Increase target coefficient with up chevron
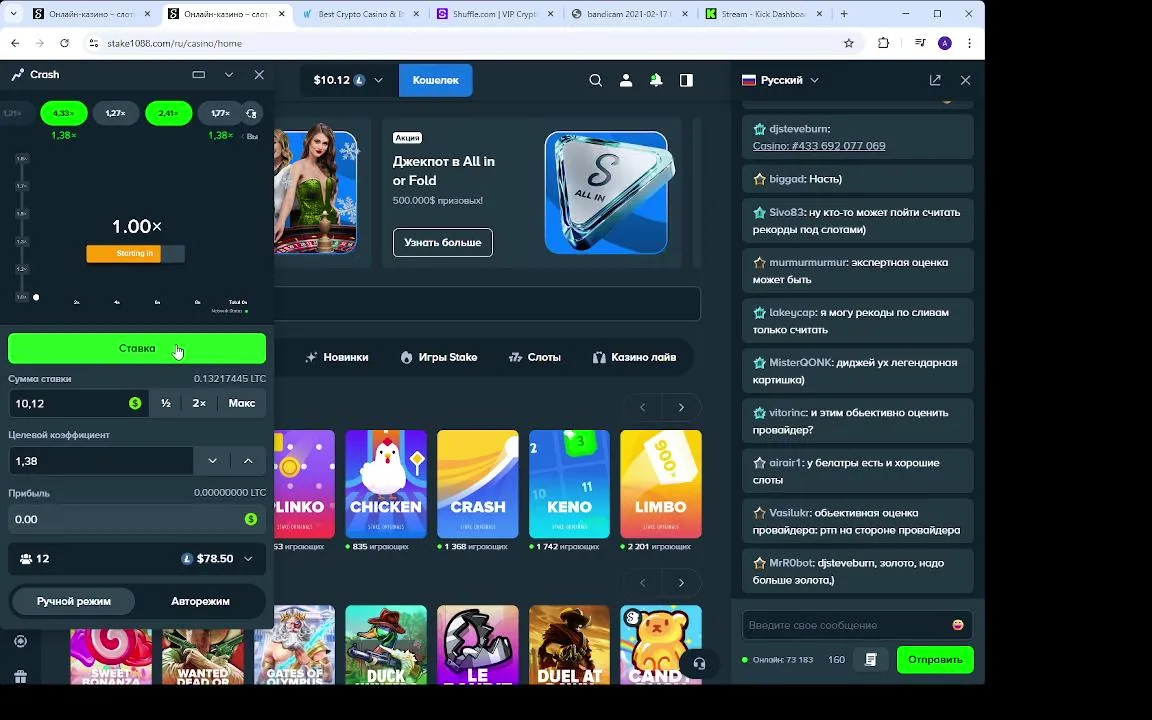1152x720 pixels. (248, 461)
